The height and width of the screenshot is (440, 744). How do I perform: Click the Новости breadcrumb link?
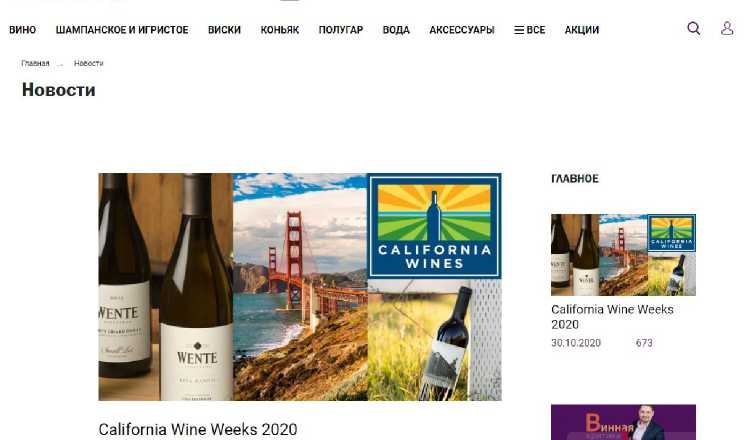[89, 63]
